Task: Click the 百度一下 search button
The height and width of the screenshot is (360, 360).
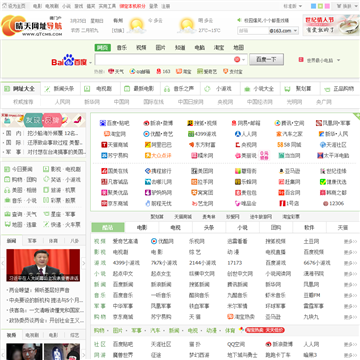Action: coord(267,60)
